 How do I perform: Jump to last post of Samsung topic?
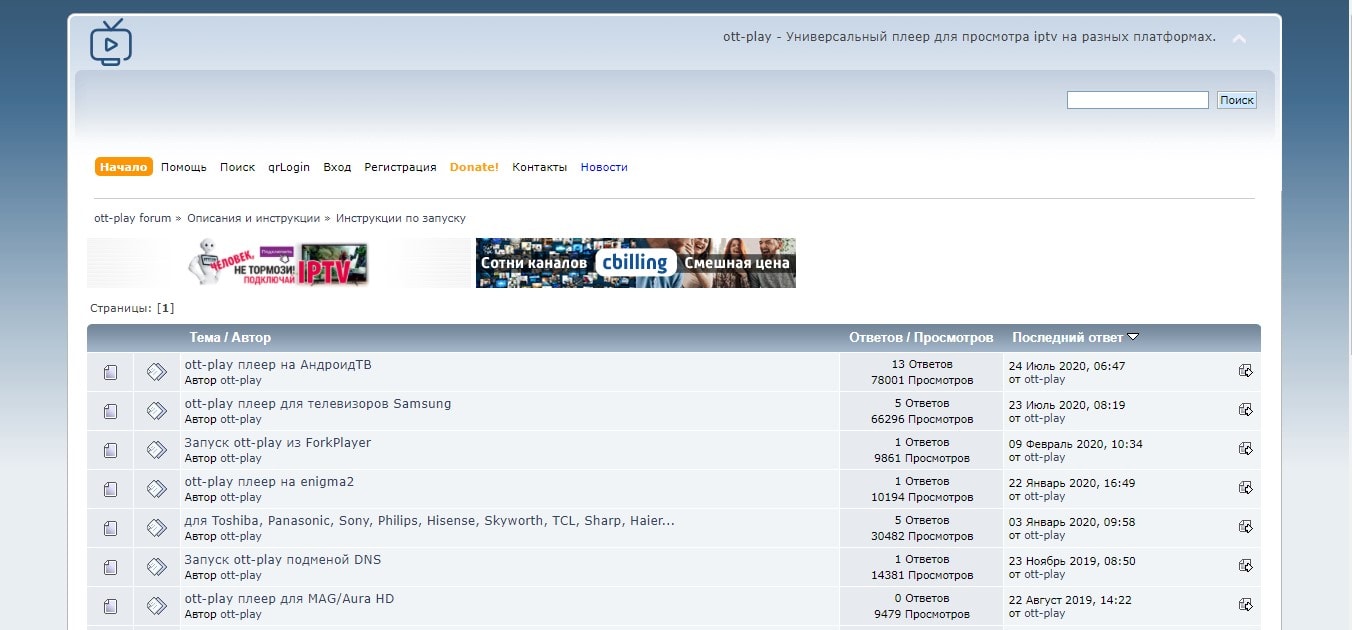[1245, 410]
